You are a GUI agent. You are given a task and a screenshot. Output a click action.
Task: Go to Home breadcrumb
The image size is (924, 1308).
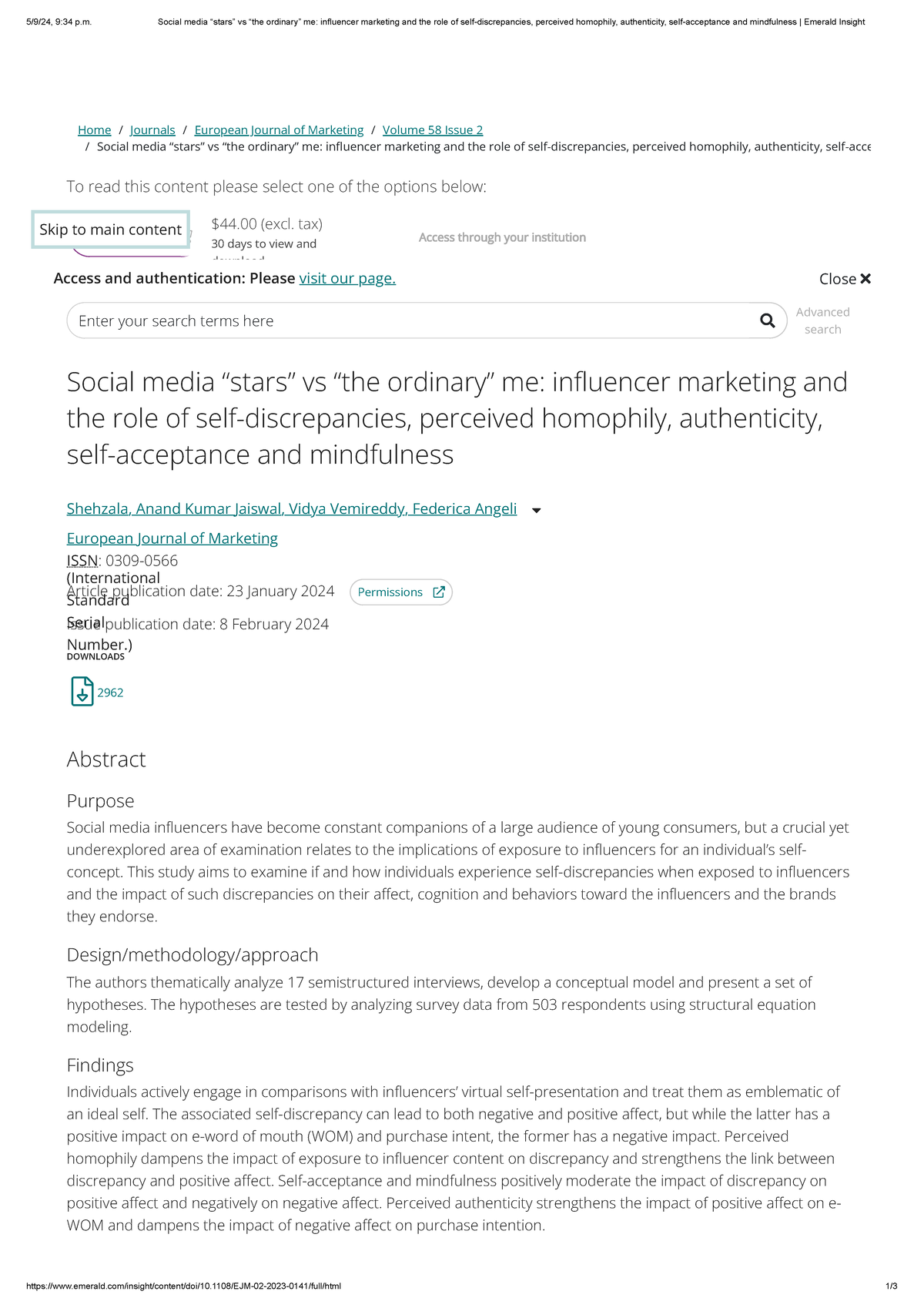(94, 129)
